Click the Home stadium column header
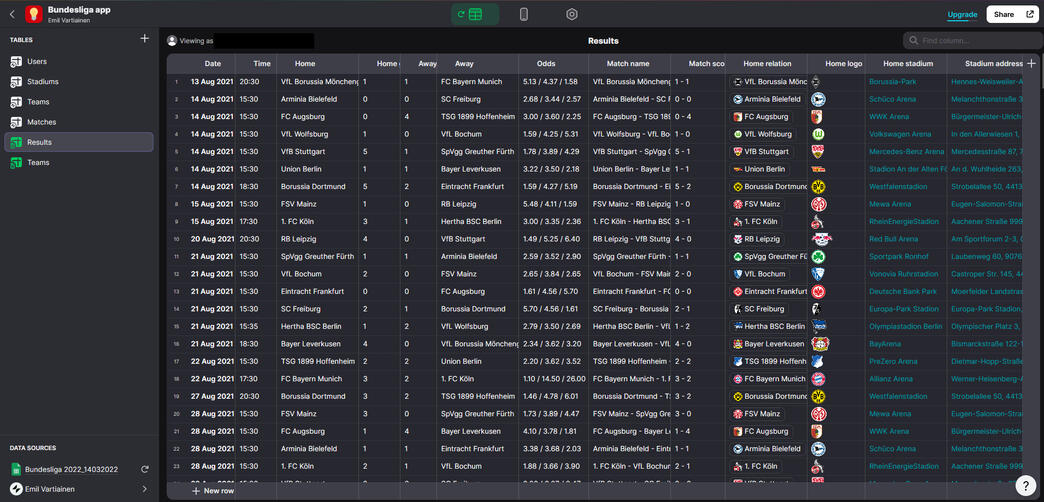Image resolution: width=1044 pixels, height=502 pixels. (x=906, y=64)
